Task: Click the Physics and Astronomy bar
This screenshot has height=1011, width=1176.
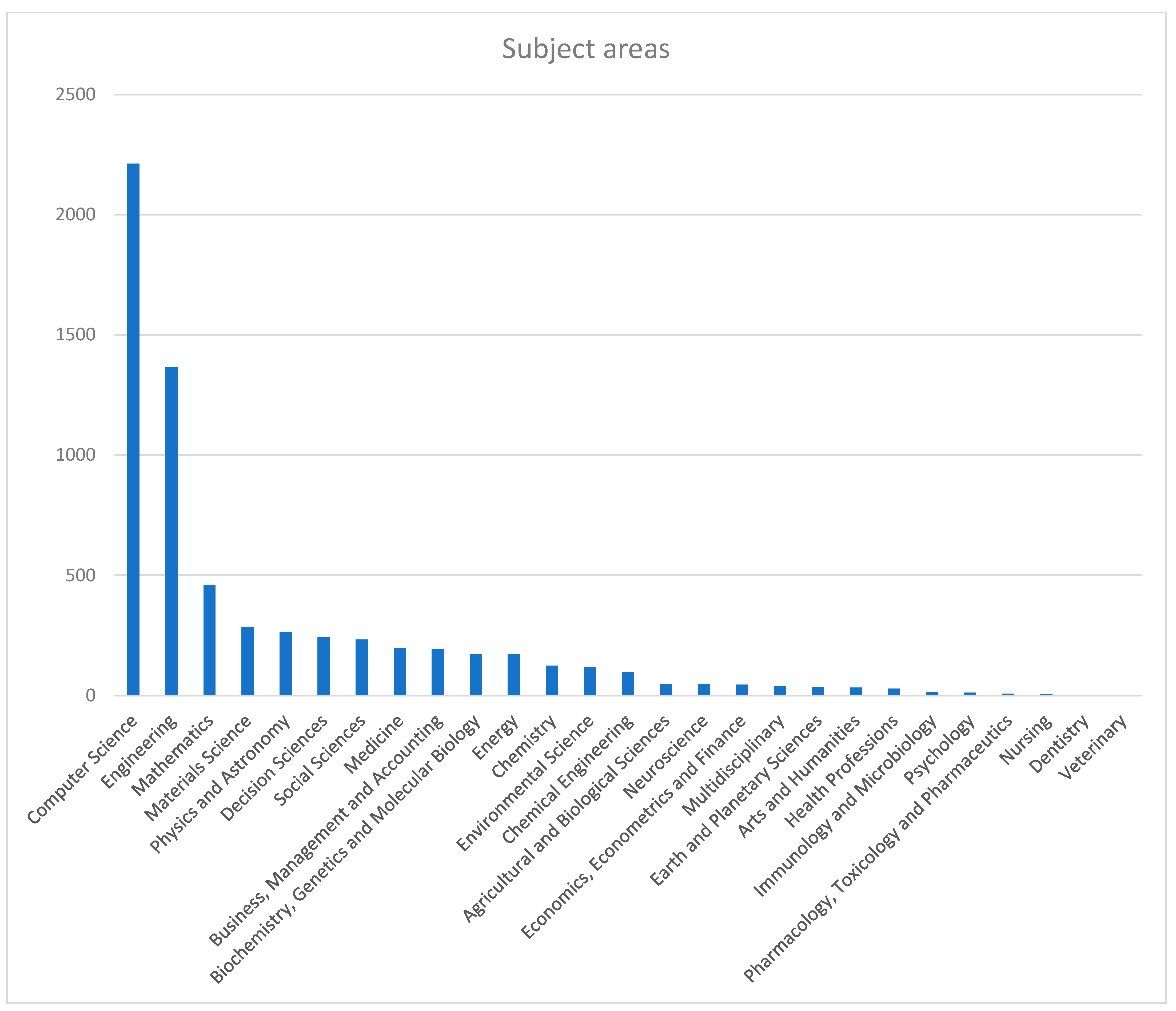Action: [x=285, y=663]
